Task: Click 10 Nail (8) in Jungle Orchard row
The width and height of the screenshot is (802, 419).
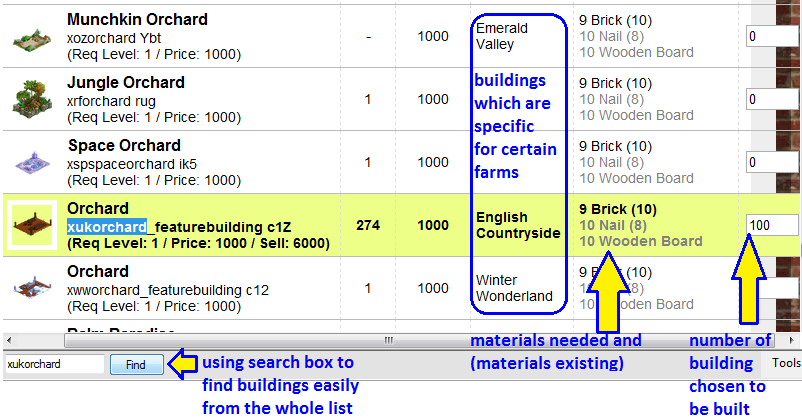Action: (x=611, y=99)
